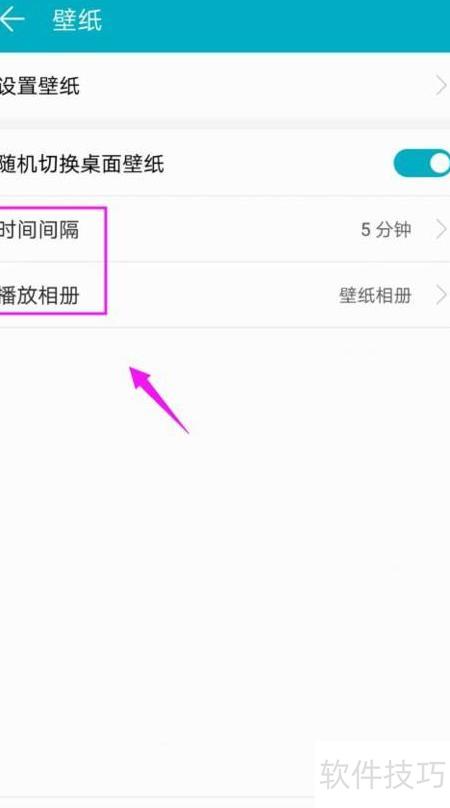Toggle off 随机切换桌面壁纸 switch
The width and height of the screenshot is (450, 808).
422,163
